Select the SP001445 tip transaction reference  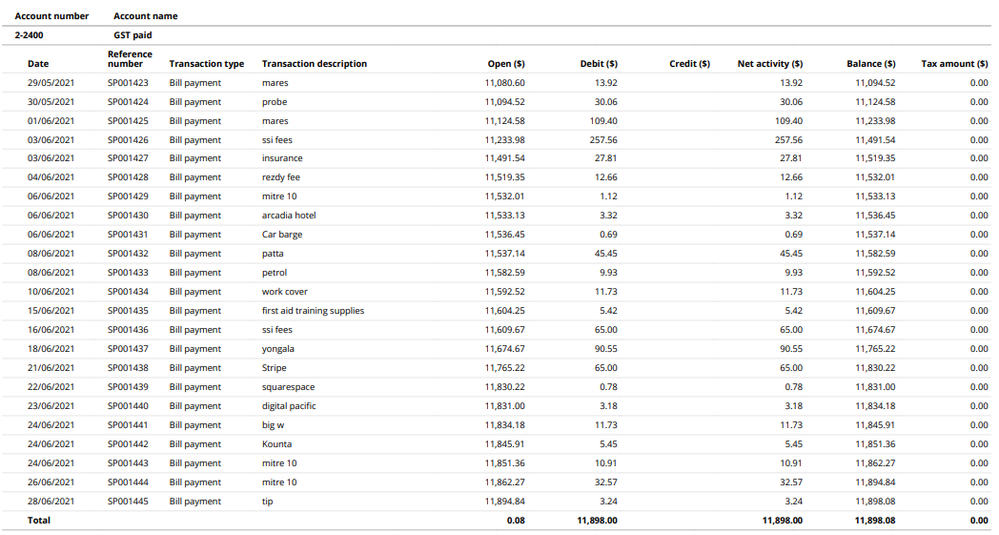(x=128, y=501)
